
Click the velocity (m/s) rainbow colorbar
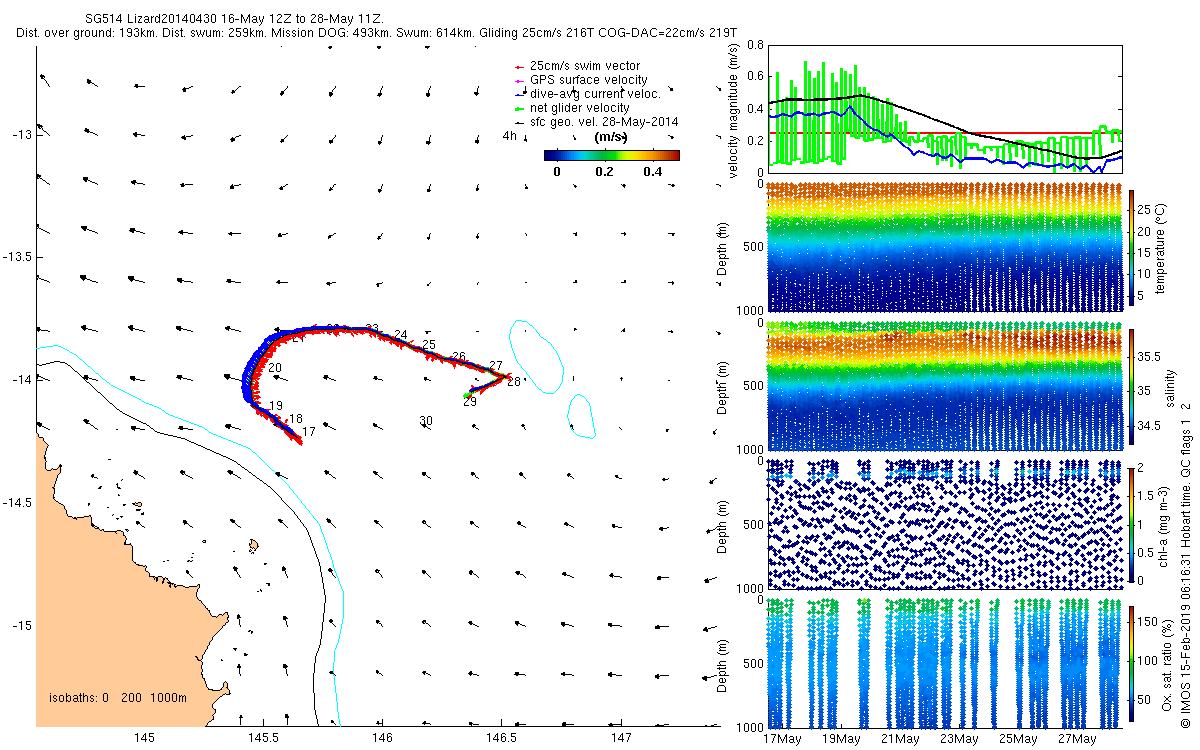click(612, 155)
